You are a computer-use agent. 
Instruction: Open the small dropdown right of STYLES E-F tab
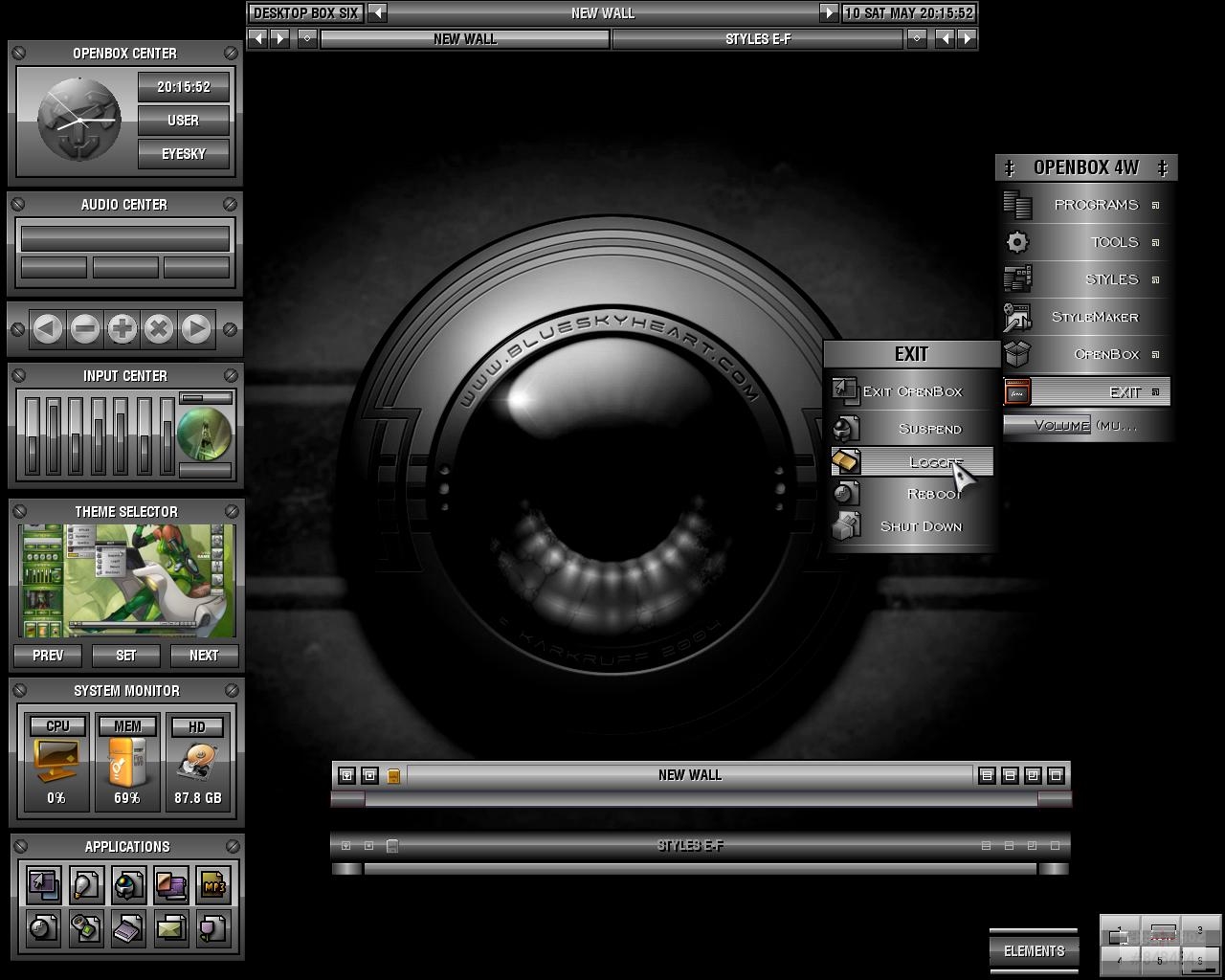click(917, 38)
